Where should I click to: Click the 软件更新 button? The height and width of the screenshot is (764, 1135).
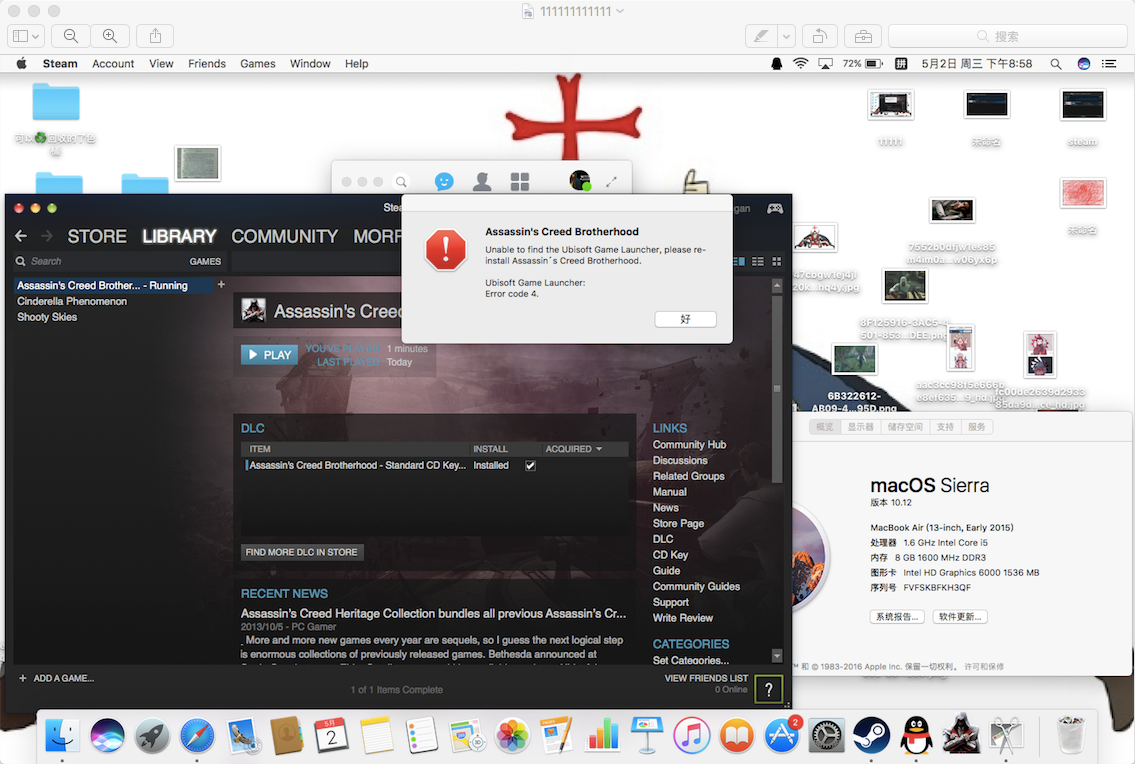(x=960, y=617)
